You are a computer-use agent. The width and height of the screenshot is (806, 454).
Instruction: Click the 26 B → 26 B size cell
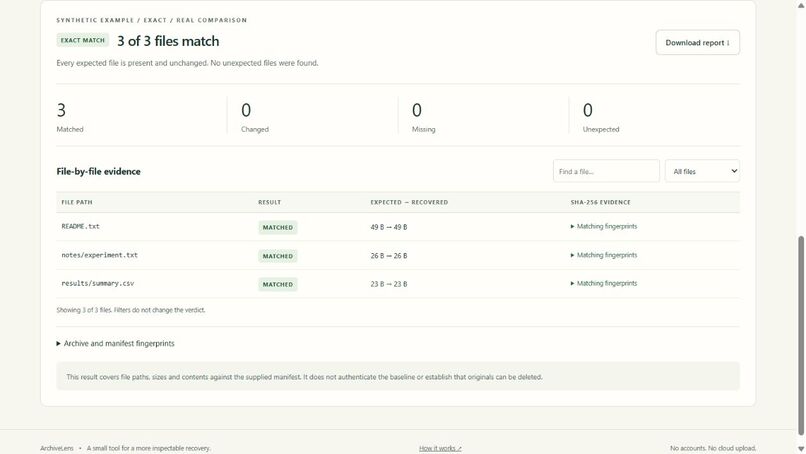pyautogui.click(x=389, y=256)
